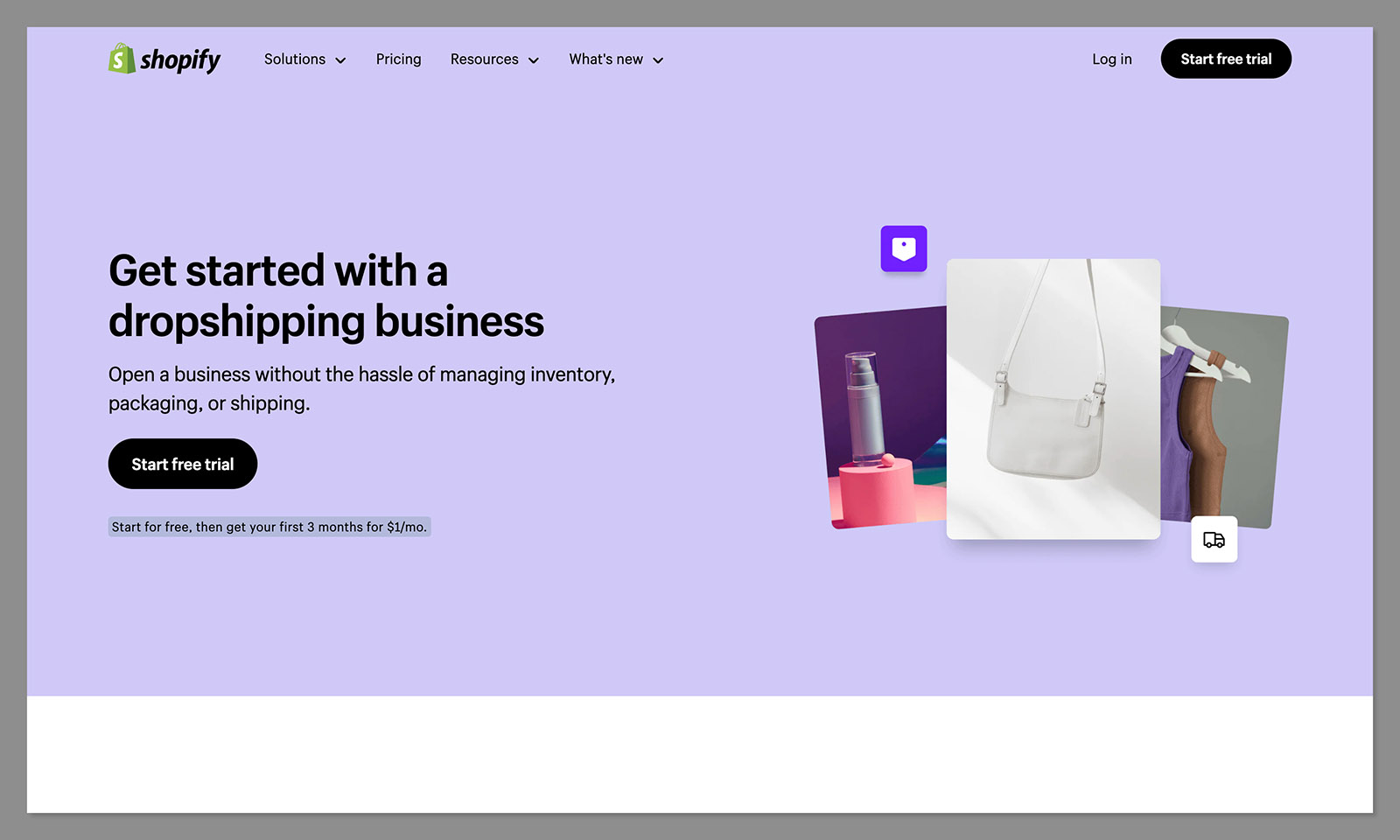
Task: Click the highlighted $1/mo promo text
Action: click(x=269, y=527)
